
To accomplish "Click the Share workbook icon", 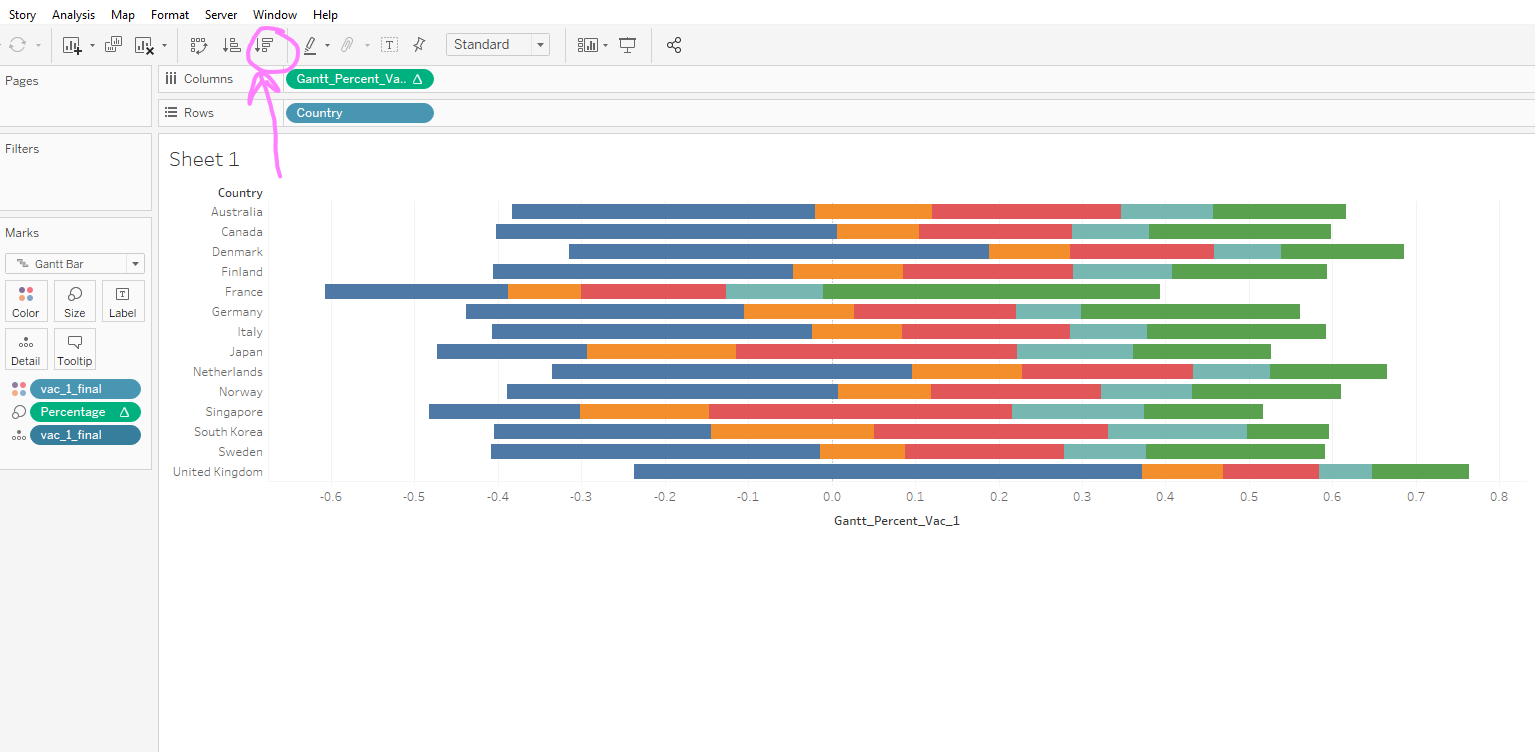I will 674,45.
